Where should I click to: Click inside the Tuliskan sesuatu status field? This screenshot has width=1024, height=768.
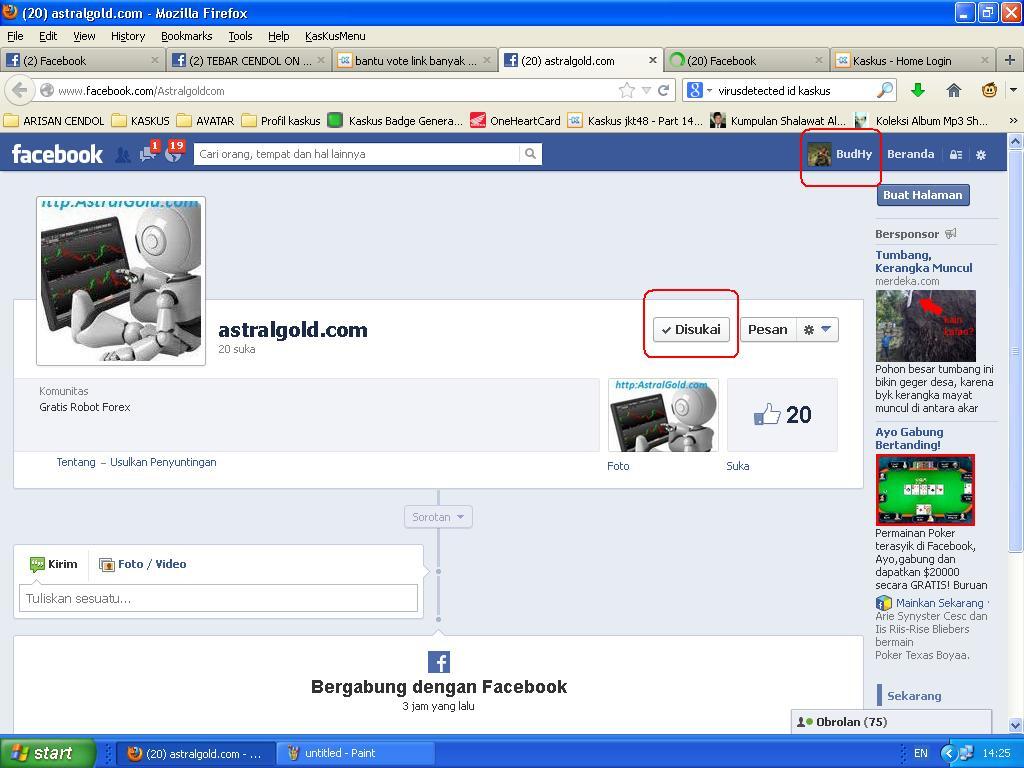click(x=218, y=598)
